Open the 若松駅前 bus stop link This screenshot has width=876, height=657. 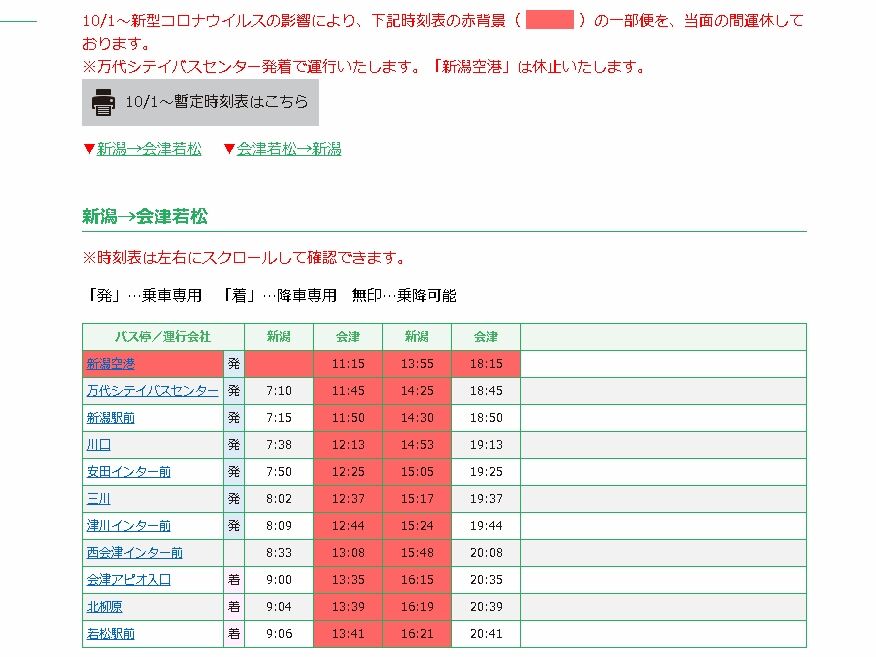click(111, 634)
